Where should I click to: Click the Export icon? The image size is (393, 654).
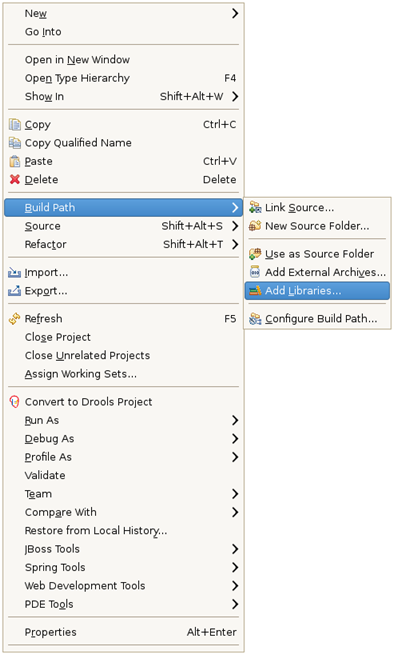coord(15,291)
